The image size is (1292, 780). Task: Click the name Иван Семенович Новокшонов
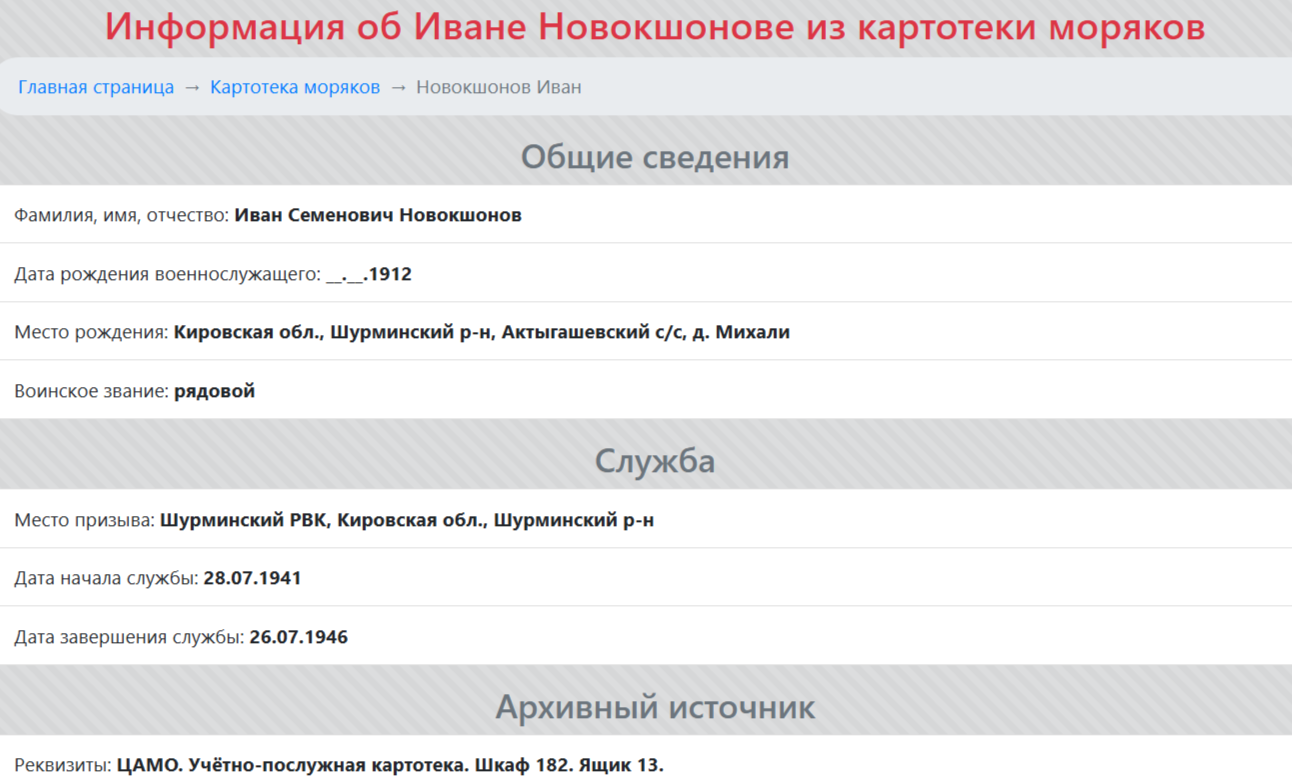coord(378,215)
